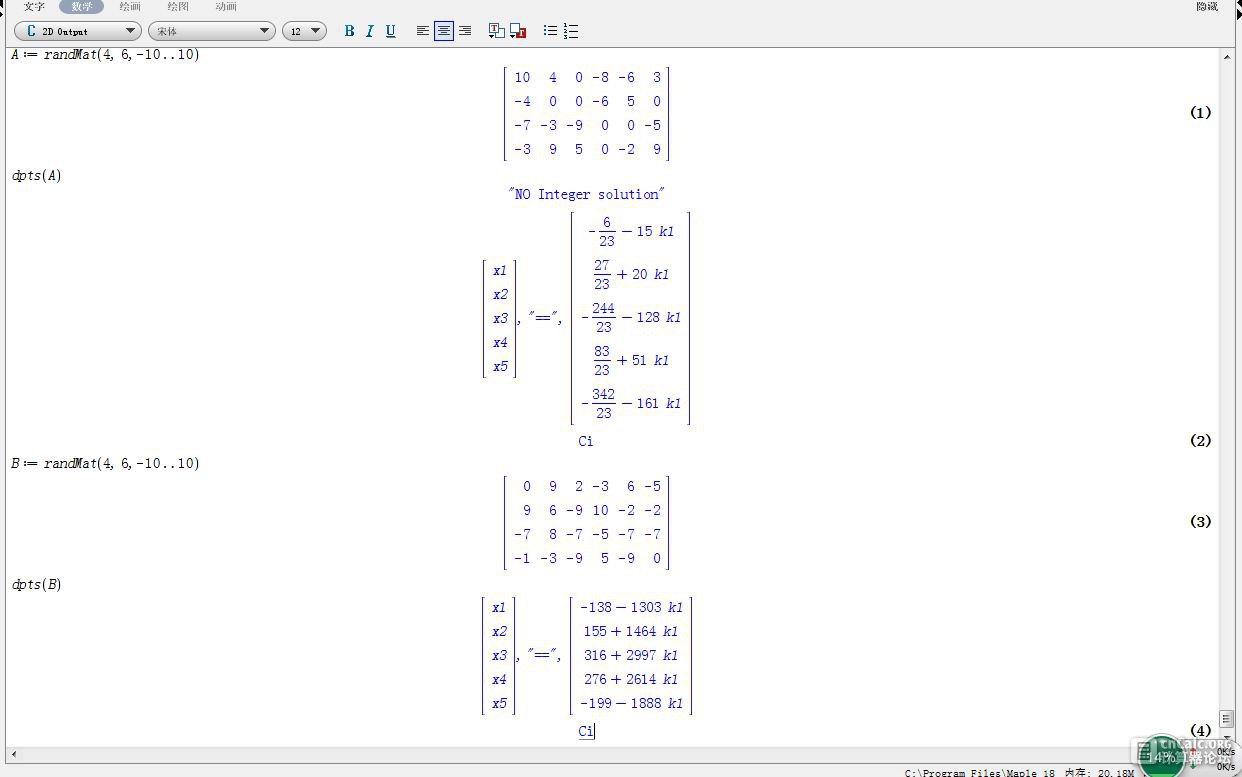Click the 155 + 1464 k1 result entry
This screenshot has width=1242, height=777.
coord(631,632)
